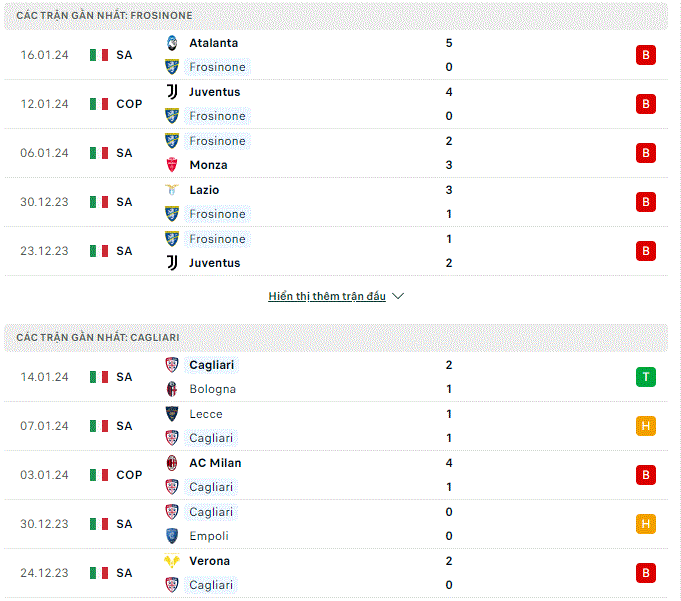Click Juventus logo in 12.01.24 cup match
Screen dimensions: 681x601
click(x=172, y=92)
